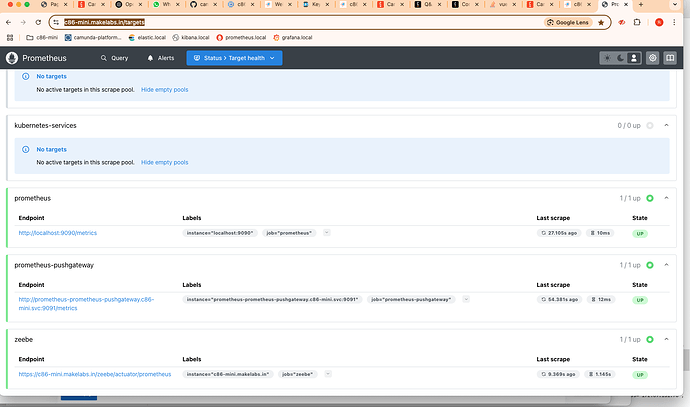The height and width of the screenshot is (407, 690).
Task: Open the tab search dropdown arrow
Action: coord(675,4)
